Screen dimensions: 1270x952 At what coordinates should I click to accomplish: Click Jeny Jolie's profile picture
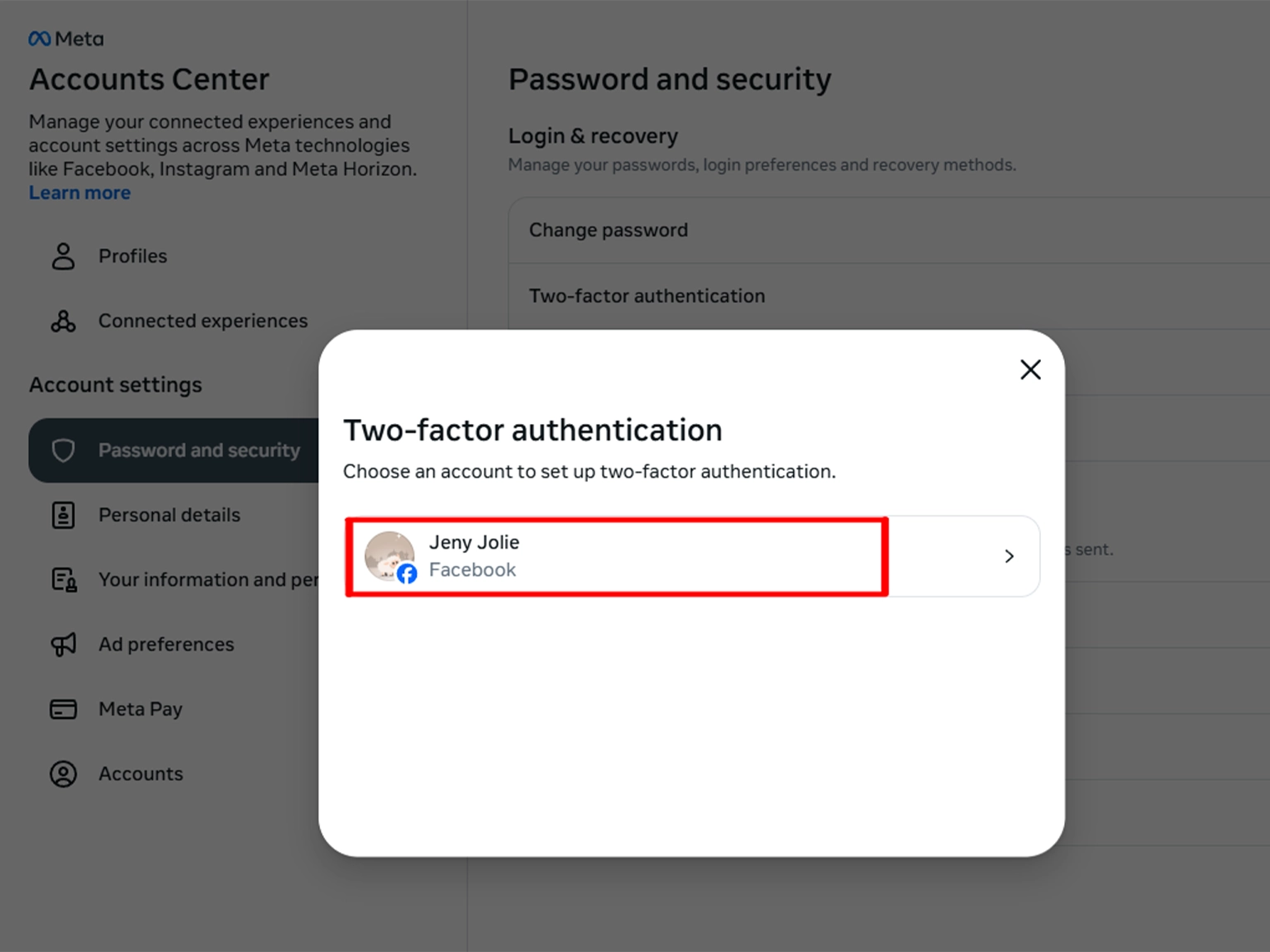tap(389, 556)
